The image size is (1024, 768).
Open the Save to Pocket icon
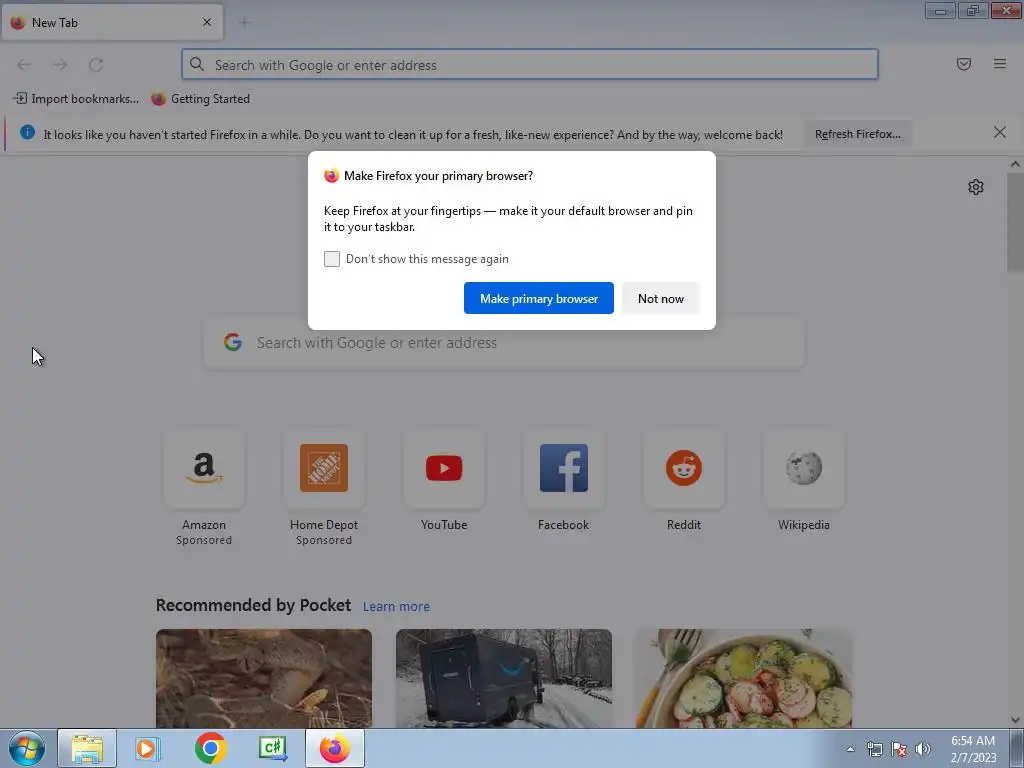click(x=964, y=64)
